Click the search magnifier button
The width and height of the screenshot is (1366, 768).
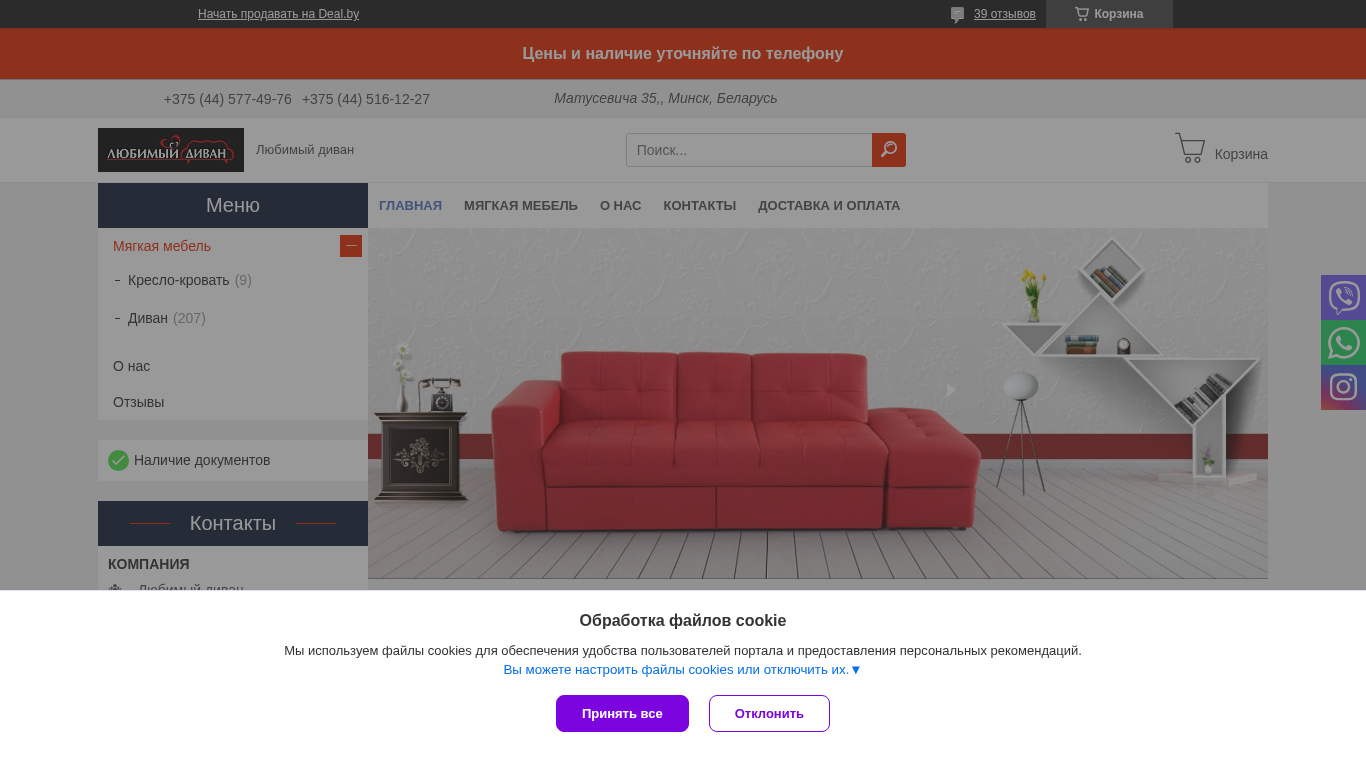889,150
